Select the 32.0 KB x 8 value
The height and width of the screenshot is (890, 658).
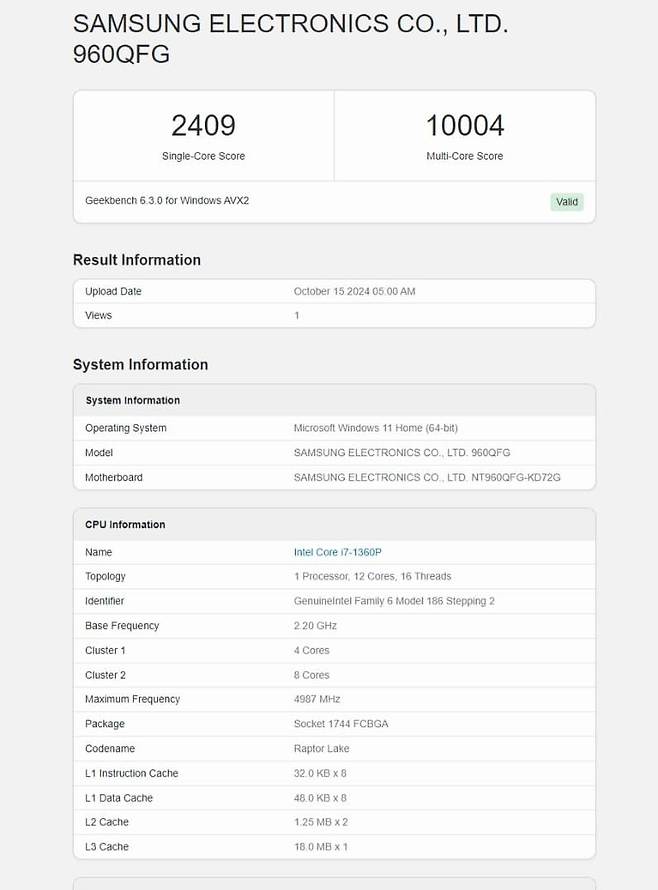pos(320,773)
